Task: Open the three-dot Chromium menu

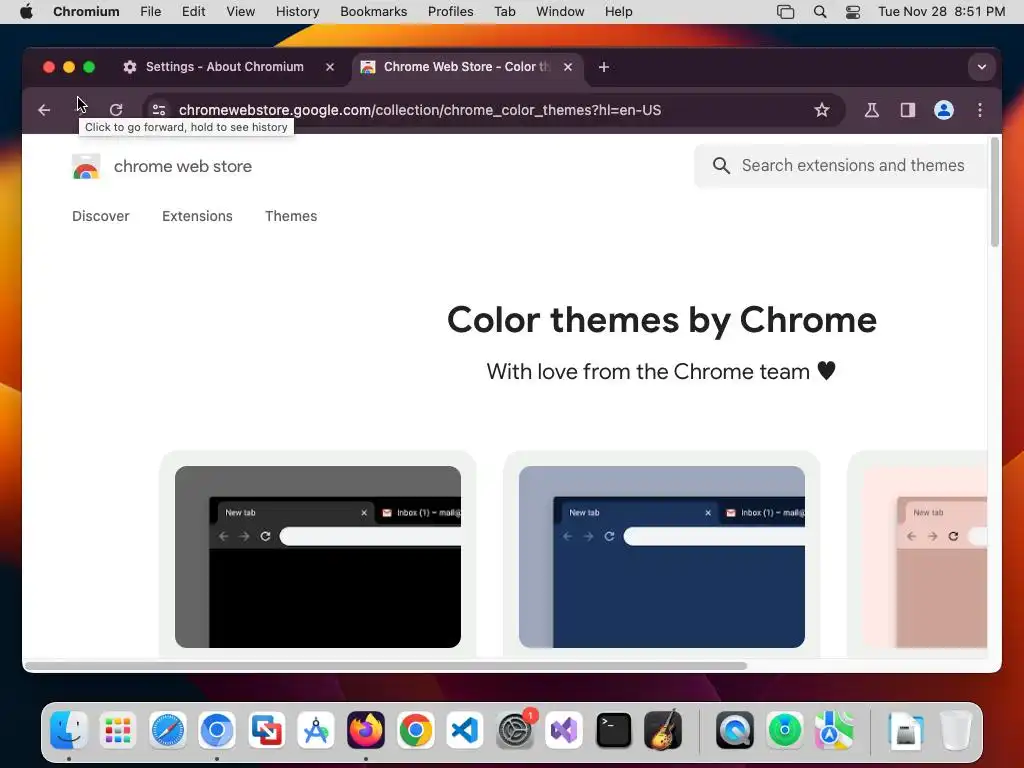Action: click(980, 110)
